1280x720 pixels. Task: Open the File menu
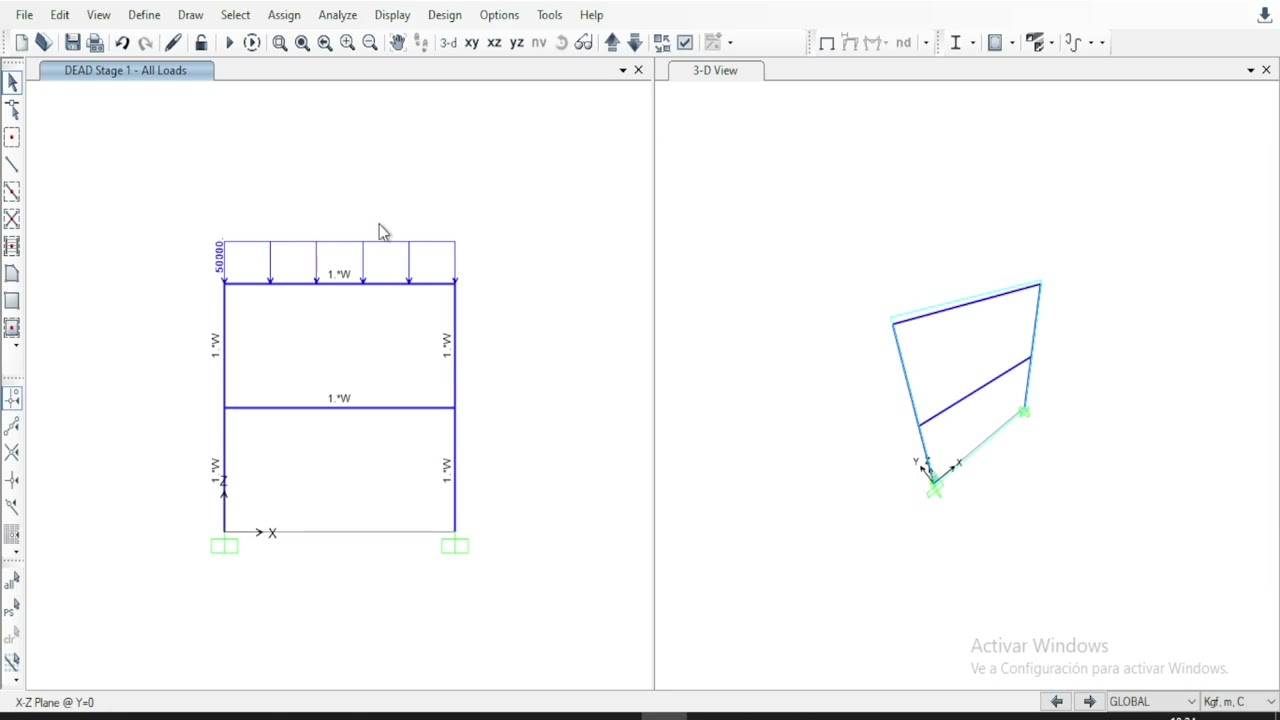tap(24, 15)
